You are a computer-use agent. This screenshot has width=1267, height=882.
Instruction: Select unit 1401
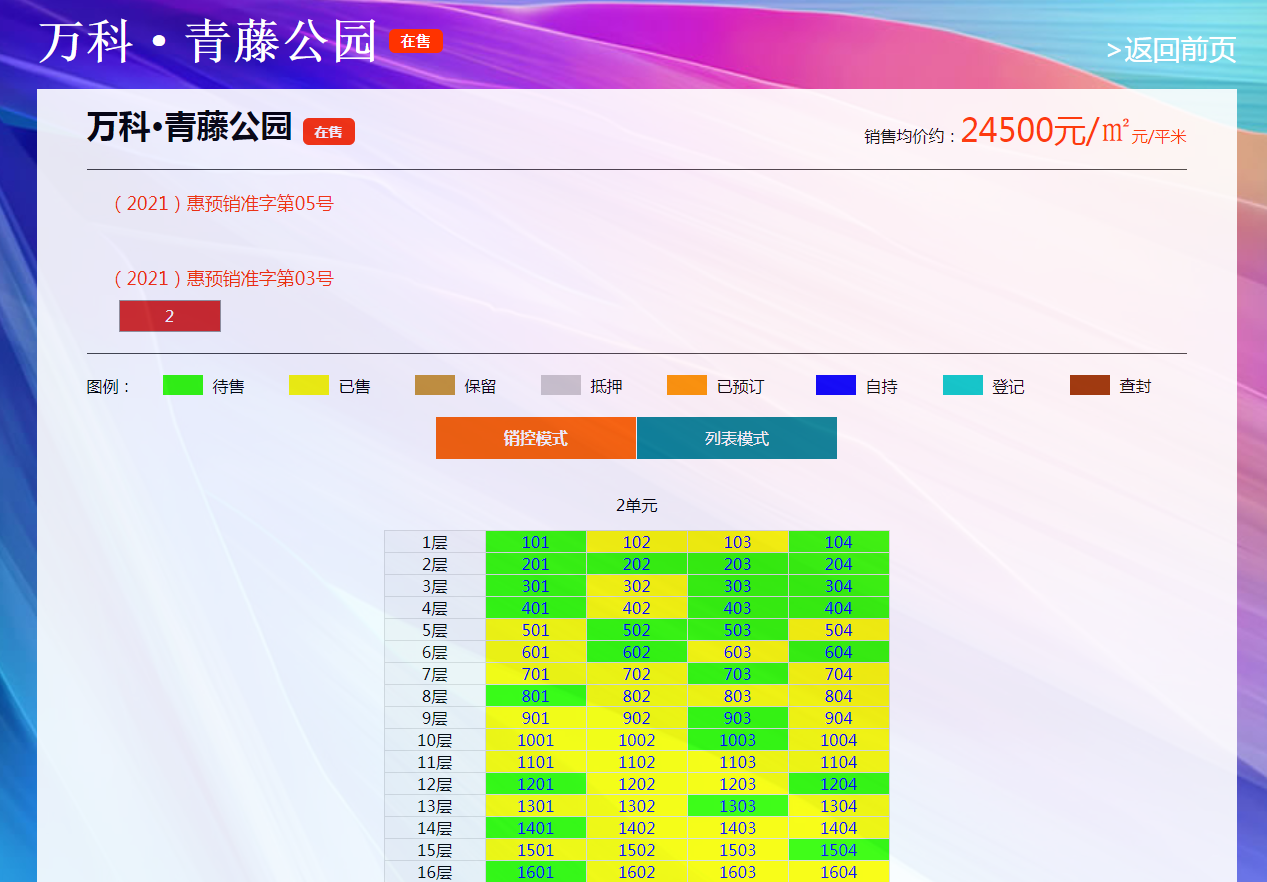[x=536, y=828]
